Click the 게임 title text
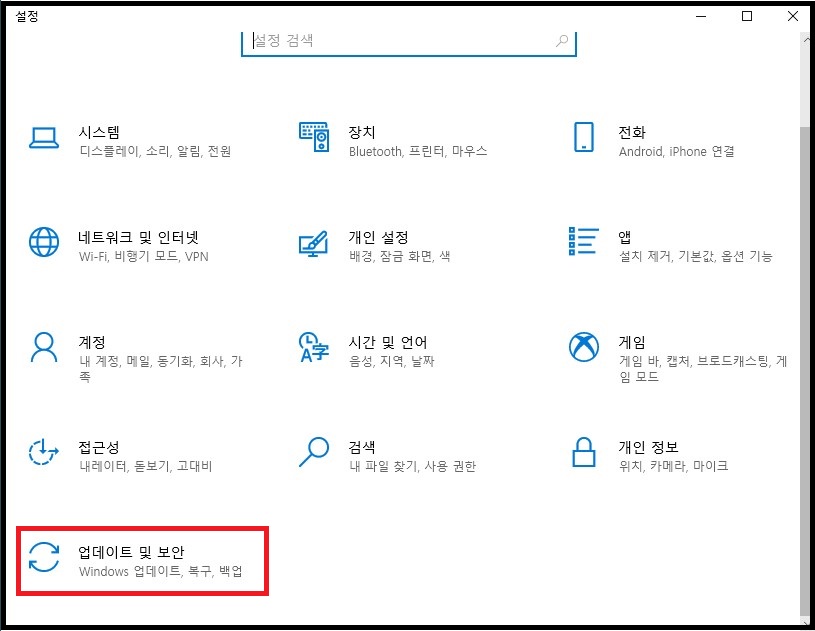 click(632, 342)
